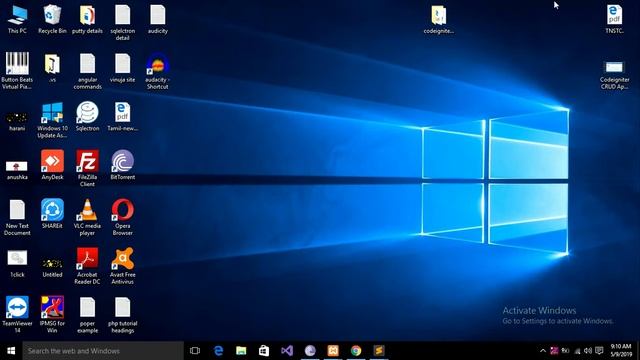The height and width of the screenshot is (360, 640).
Task: Open Google Chrome from the taskbar
Action: click(356, 351)
